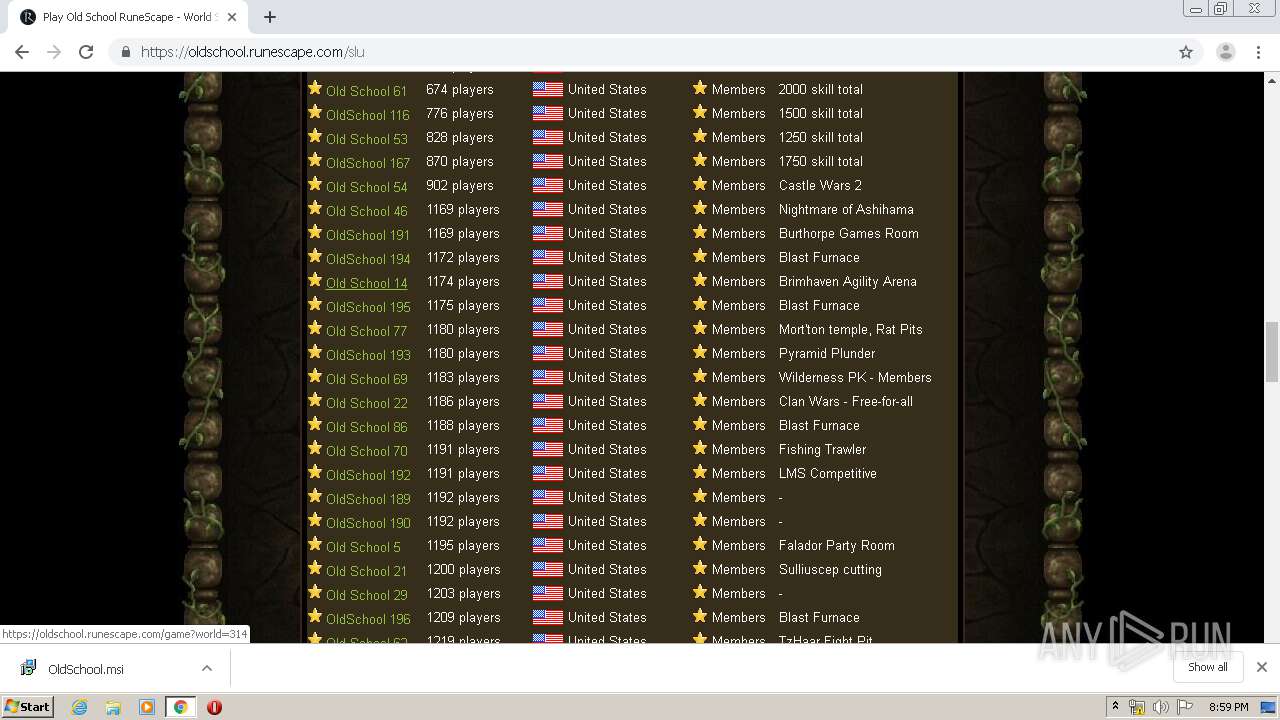
Task: Click the 'Falador Party Room' activity text
Action: 837,545
